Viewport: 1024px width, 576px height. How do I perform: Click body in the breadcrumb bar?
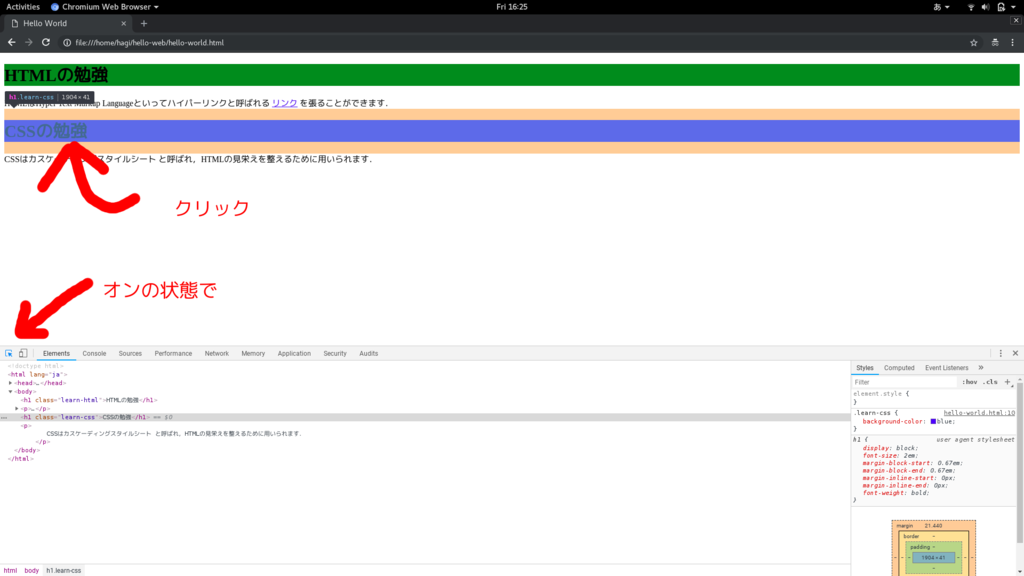31,571
